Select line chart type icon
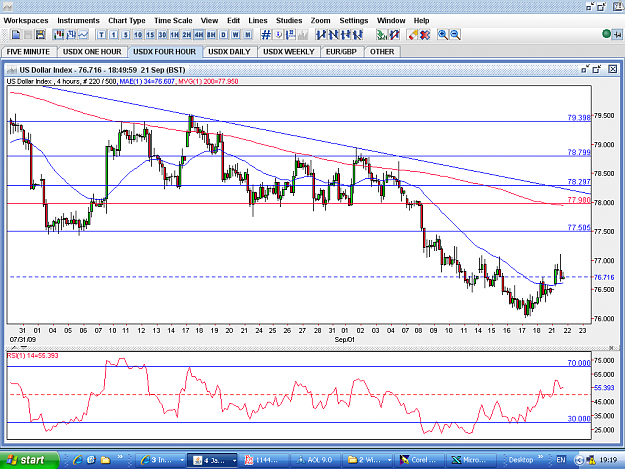 (83, 35)
